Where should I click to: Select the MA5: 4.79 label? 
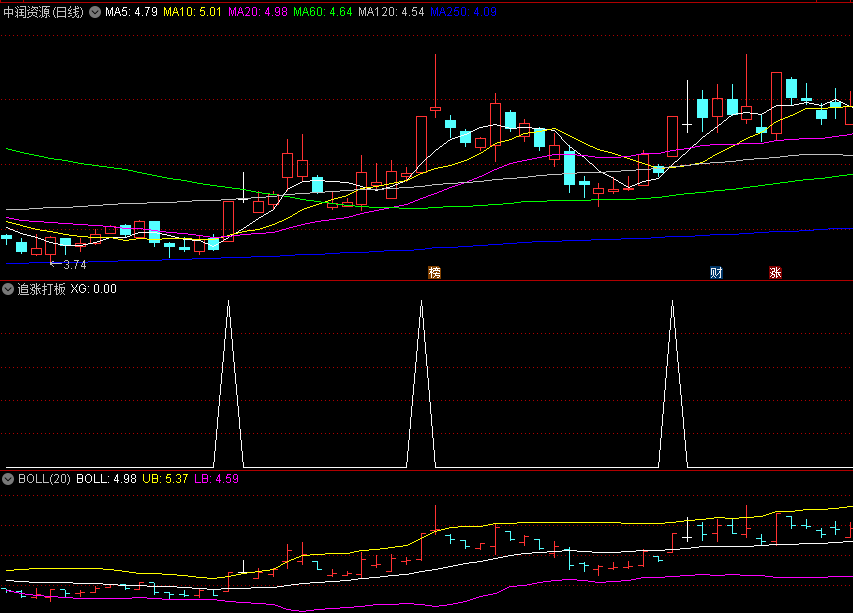[131, 12]
